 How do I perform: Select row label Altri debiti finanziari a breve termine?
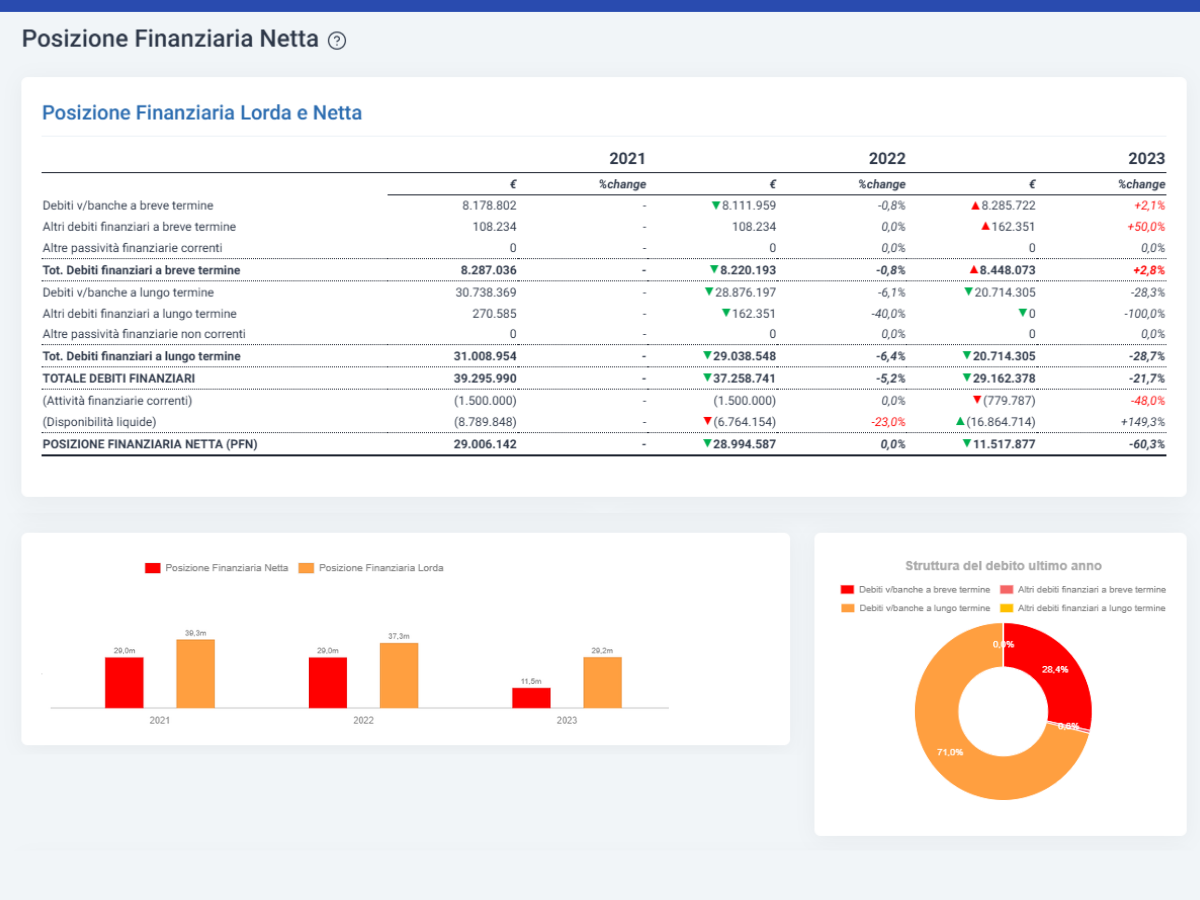pos(139,227)
